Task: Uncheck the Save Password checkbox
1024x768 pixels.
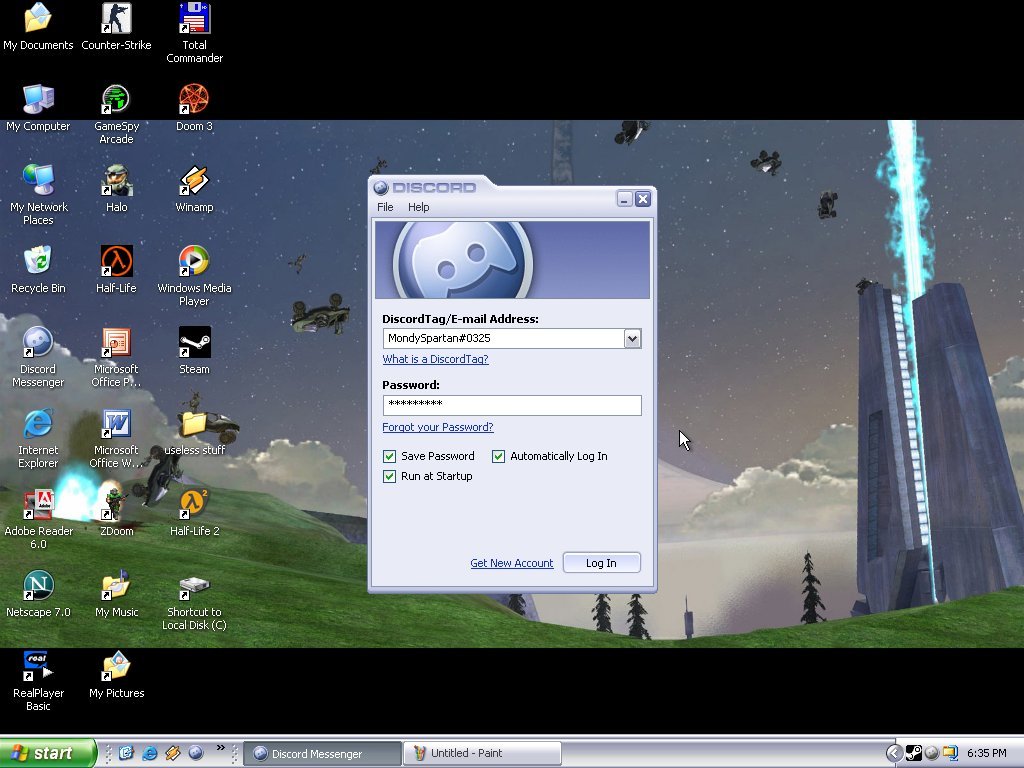Action: click(x=389, y=456)
